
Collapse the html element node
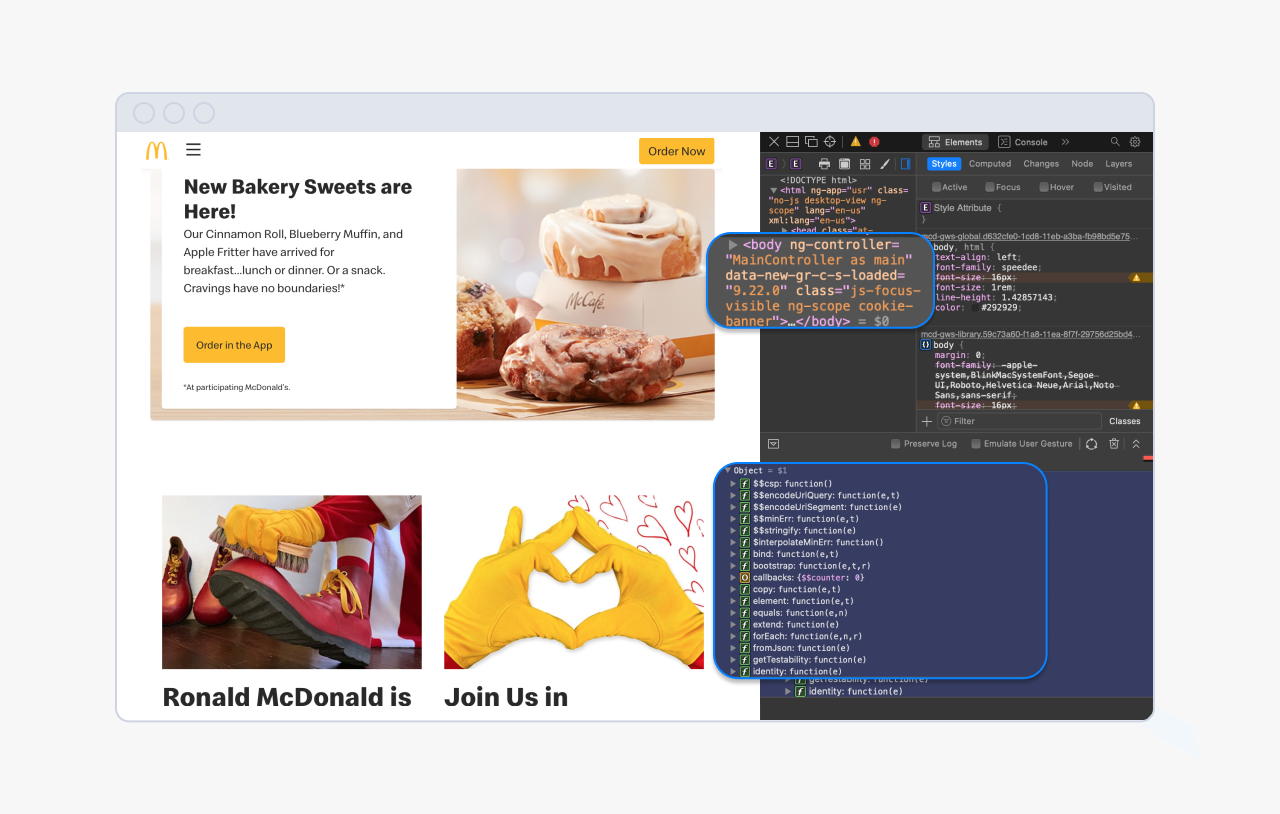tap(773, 190)
